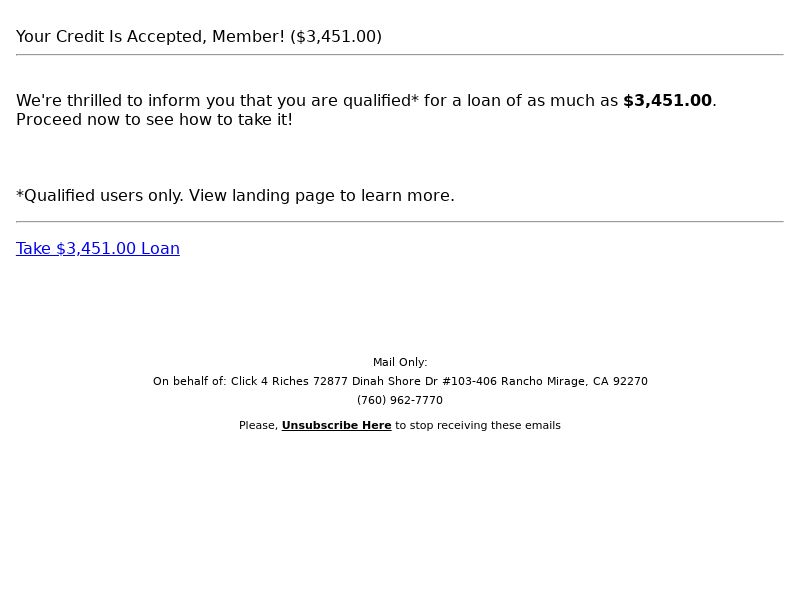The height and width of the screenshot is (600, 800).
Task: Click the *Qualified users only disclaimer
Action: pyautogui.click(x=235, y=196)
